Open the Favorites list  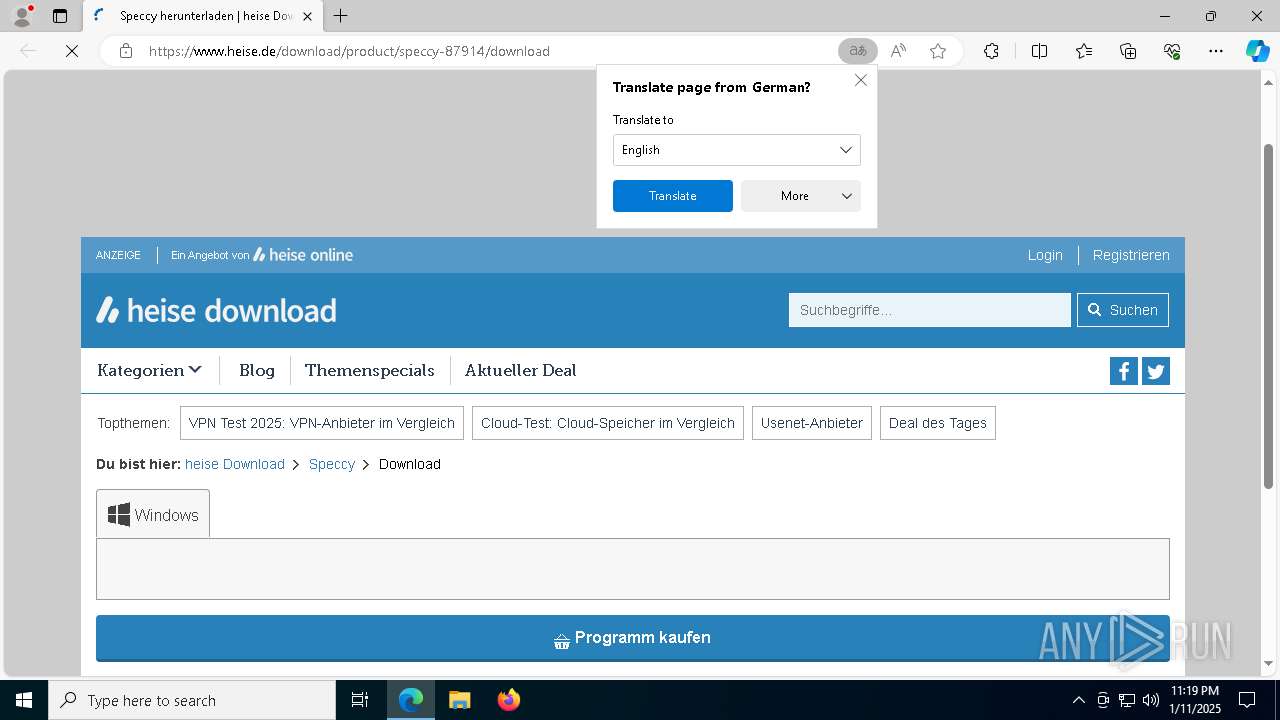point(1084,51)
